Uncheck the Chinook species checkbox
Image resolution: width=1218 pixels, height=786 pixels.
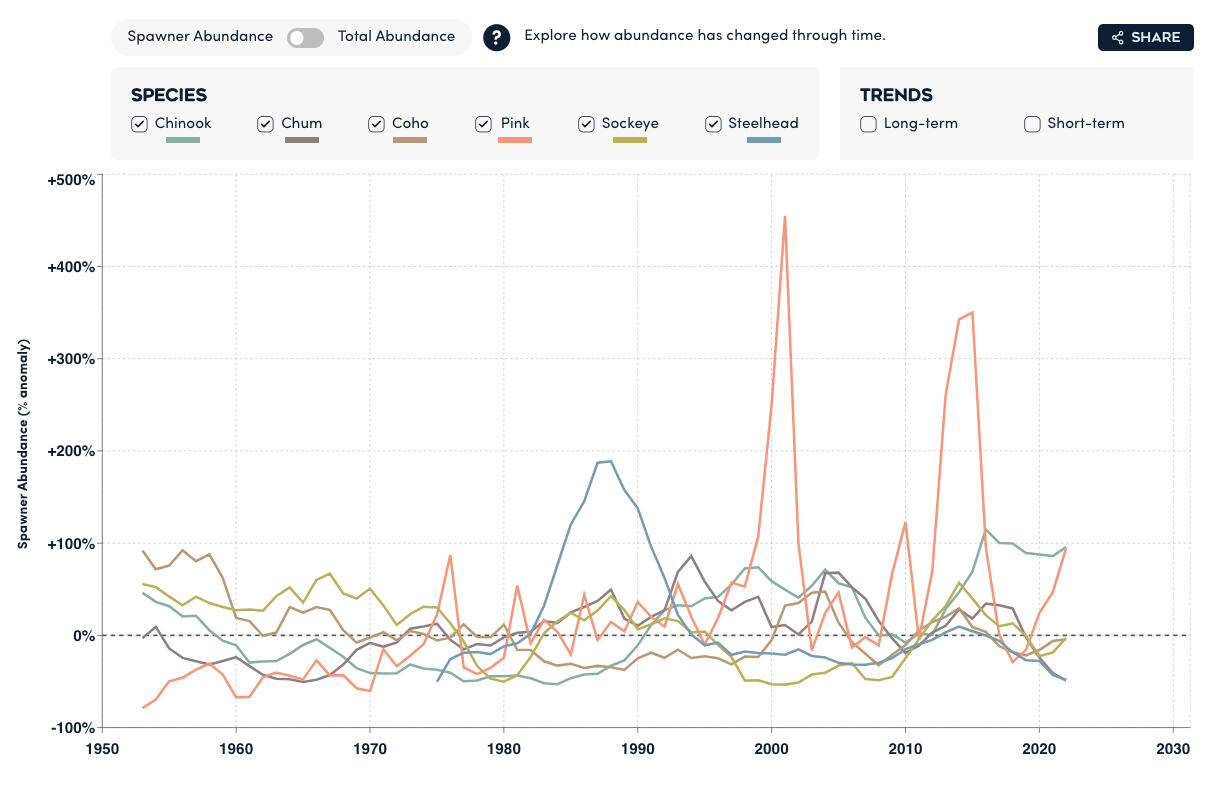click(140, 124)
